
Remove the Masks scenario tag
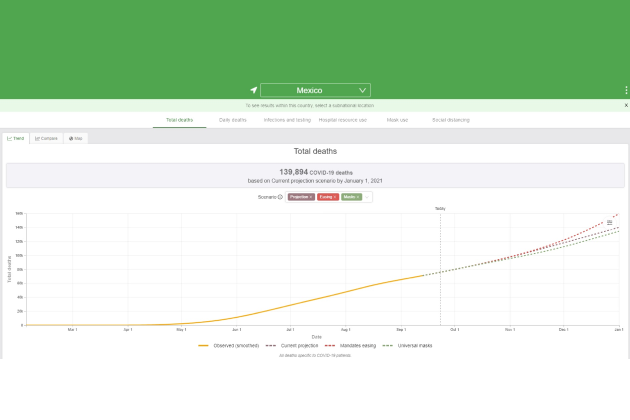358,197
